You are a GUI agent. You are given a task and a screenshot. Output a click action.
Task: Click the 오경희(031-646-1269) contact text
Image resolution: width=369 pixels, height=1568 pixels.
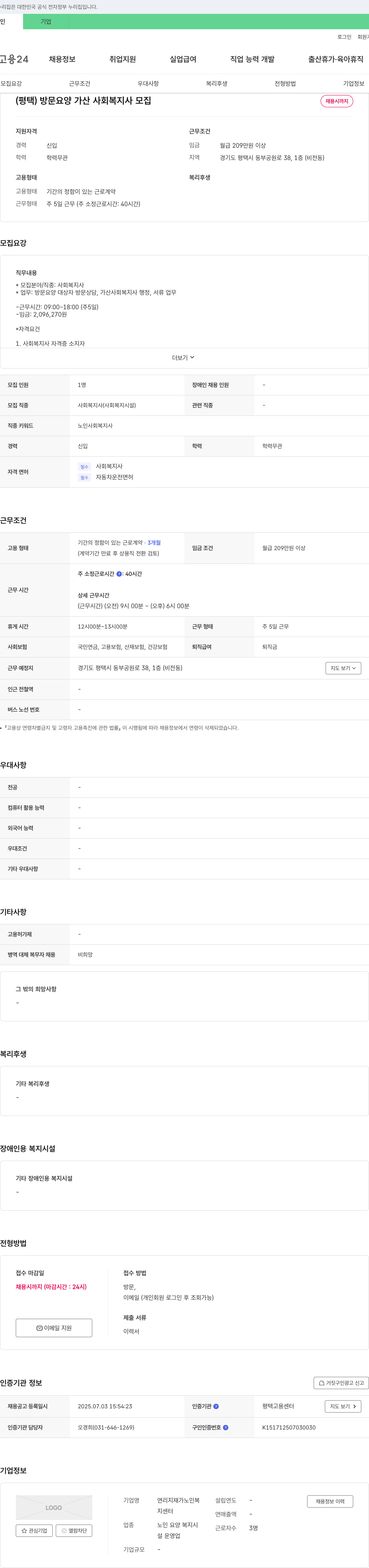[106, 1427]
